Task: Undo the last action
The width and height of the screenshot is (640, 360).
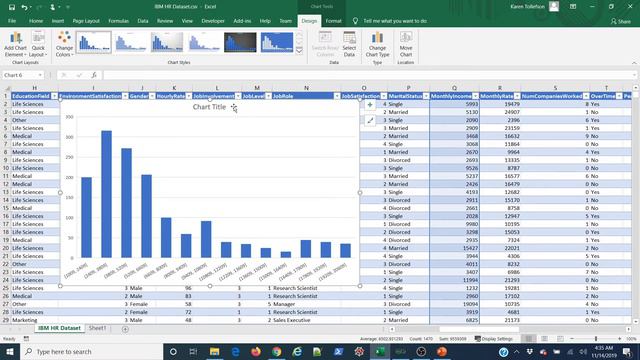Action: click(x=24, y=7)
